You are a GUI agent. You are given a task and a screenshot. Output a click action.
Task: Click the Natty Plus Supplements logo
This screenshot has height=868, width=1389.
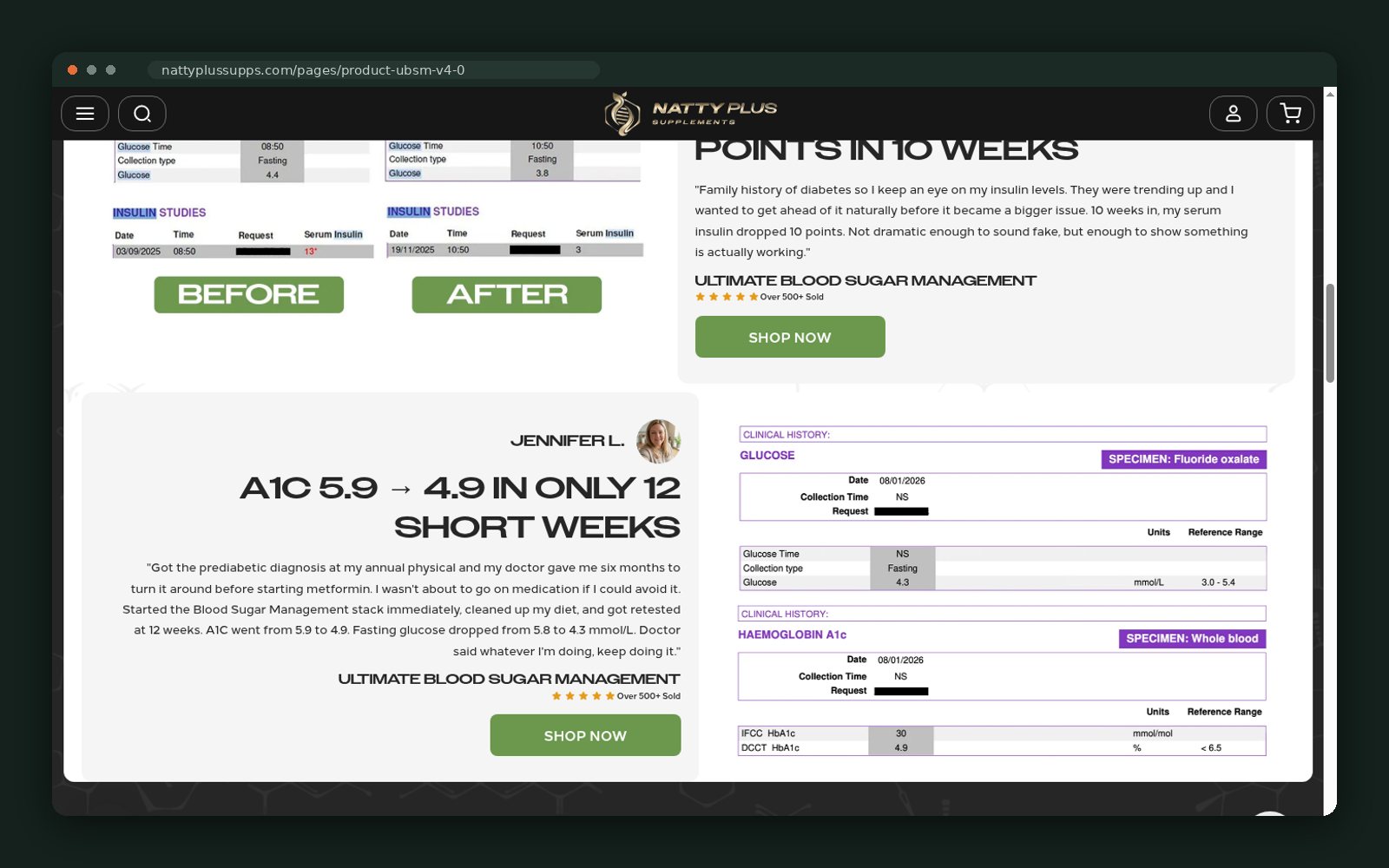tap(691, 114)
